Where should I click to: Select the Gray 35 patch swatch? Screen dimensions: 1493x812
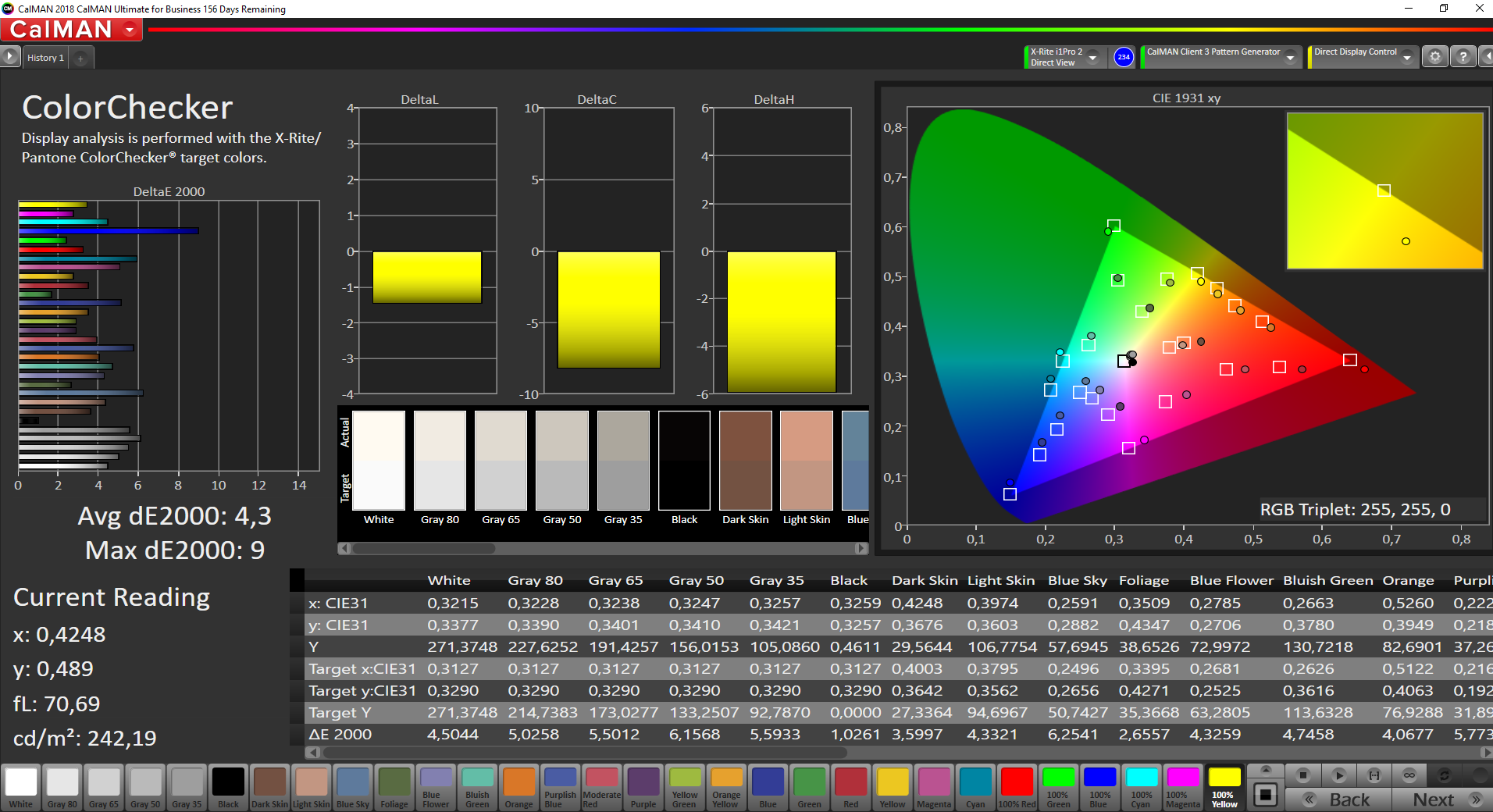click(x=187, y=787)
